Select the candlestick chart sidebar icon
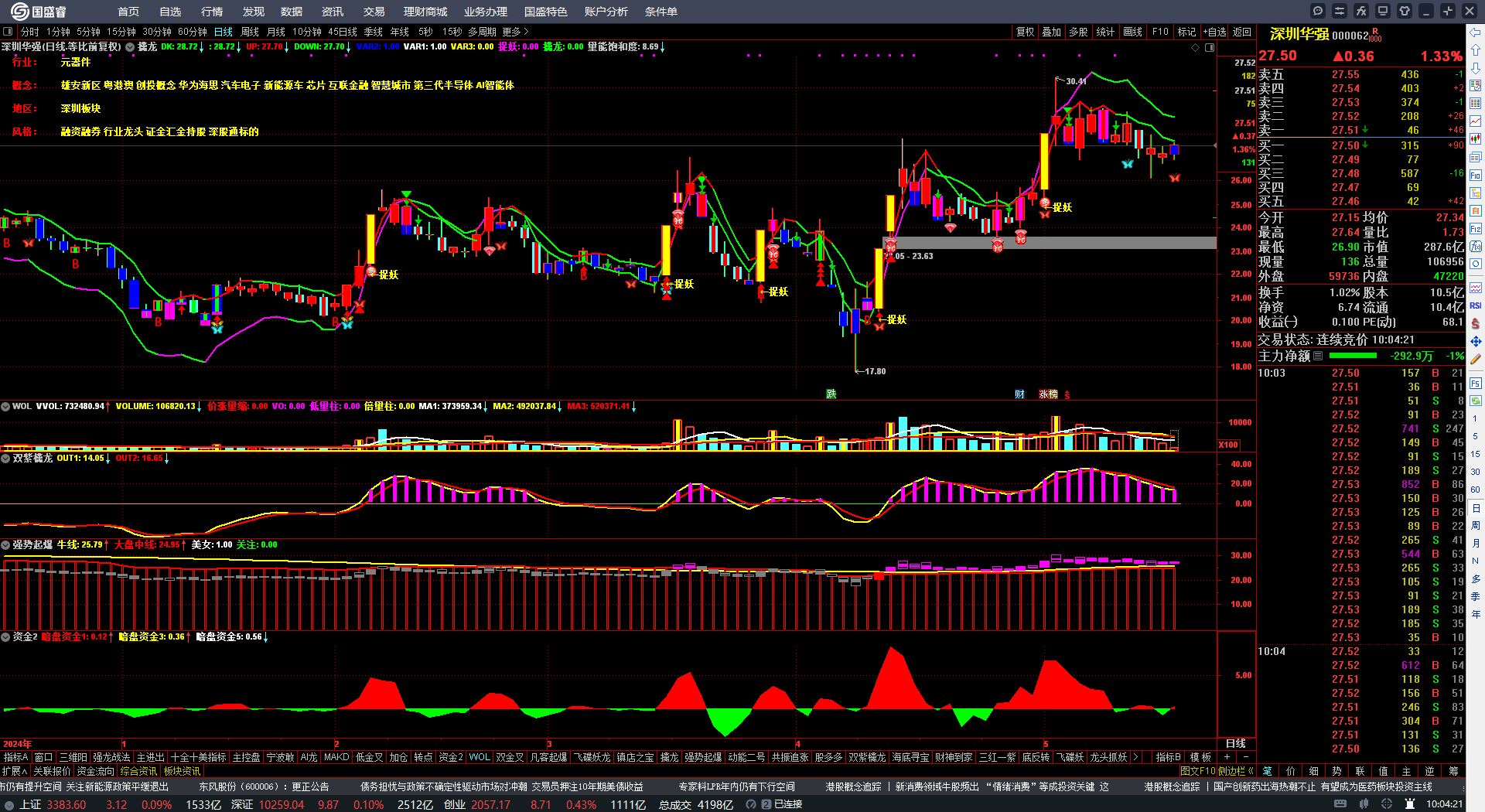The height and width of the screenshot is (812, 1485). (1476, 139)
